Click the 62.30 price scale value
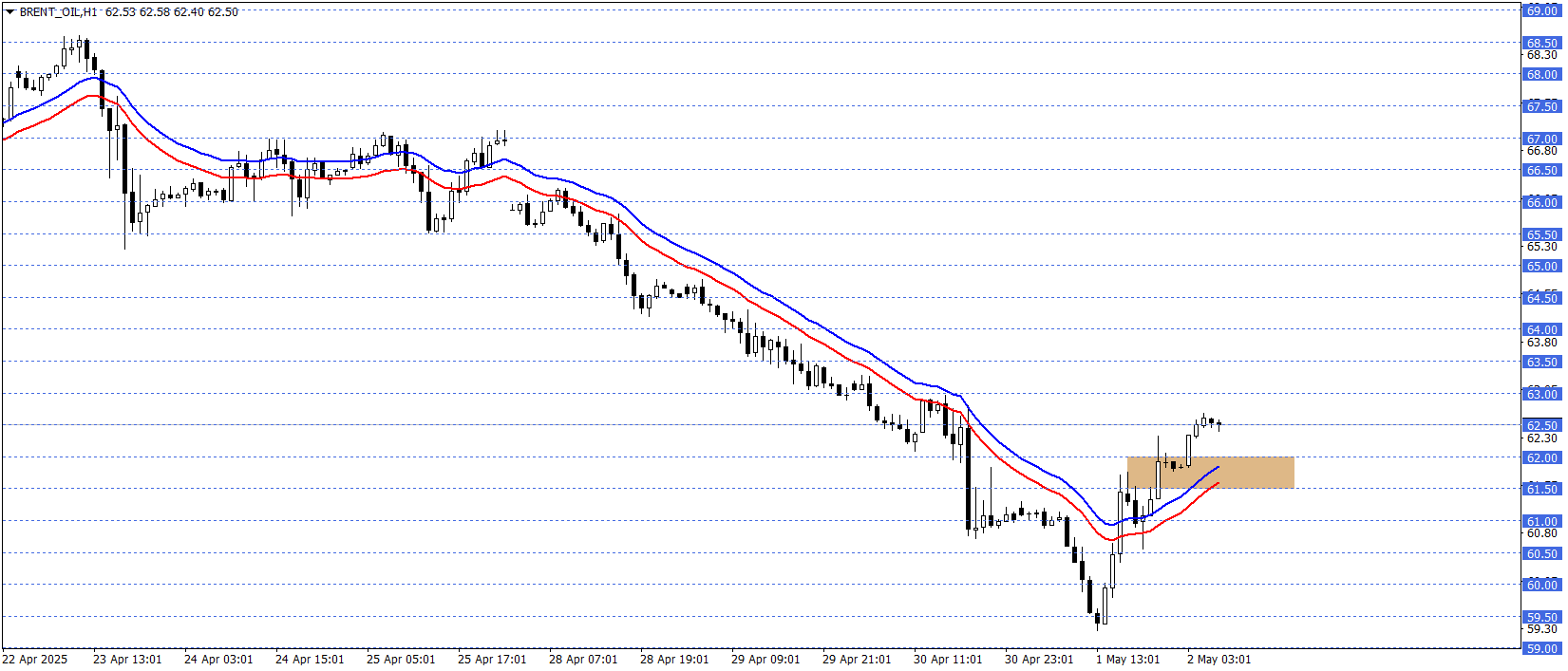 coord(1541,438)
